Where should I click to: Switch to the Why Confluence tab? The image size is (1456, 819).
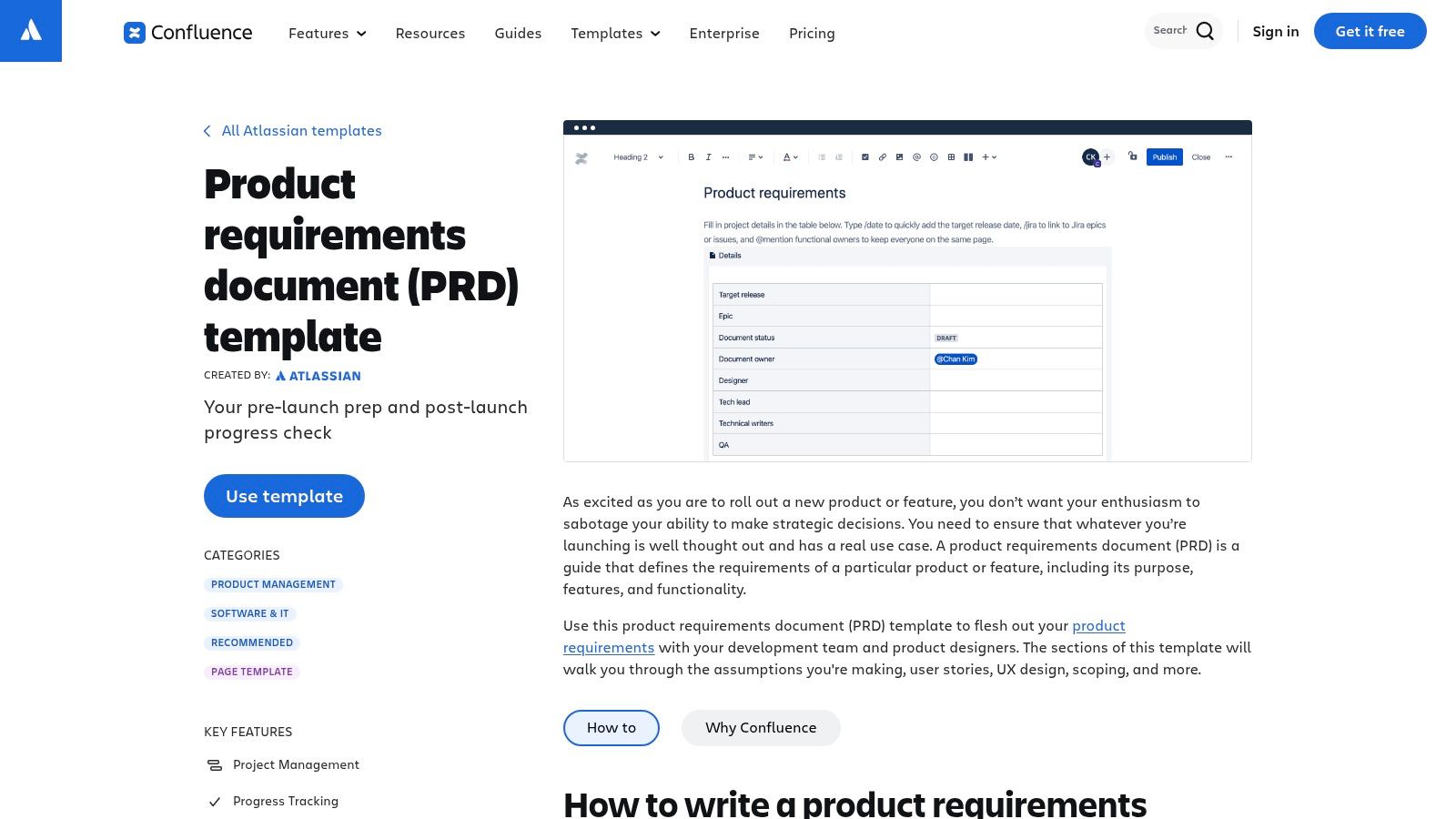761,728
